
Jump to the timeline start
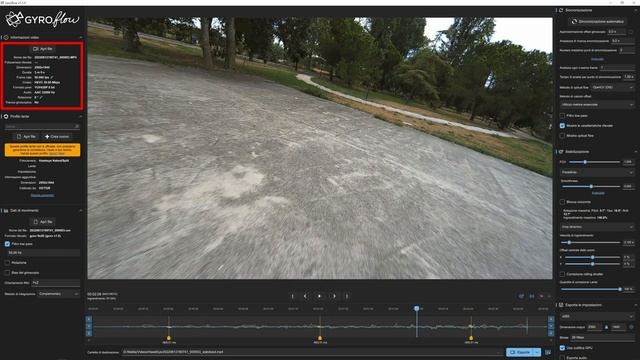tap(292, 296)
